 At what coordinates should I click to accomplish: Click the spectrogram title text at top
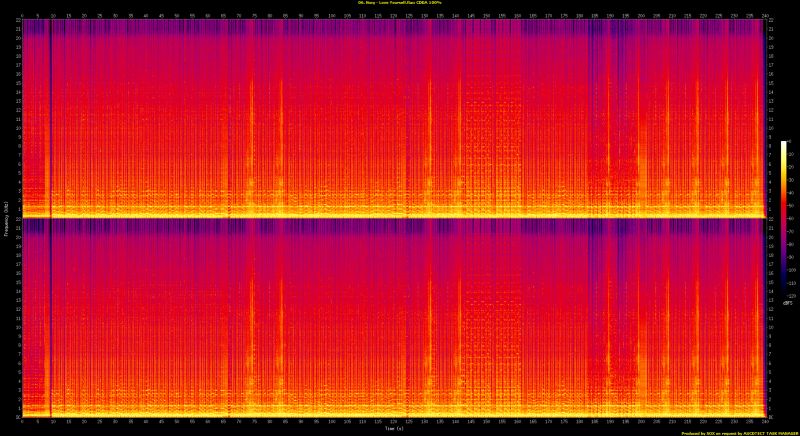pyautogui.click(x=400, y=4)
